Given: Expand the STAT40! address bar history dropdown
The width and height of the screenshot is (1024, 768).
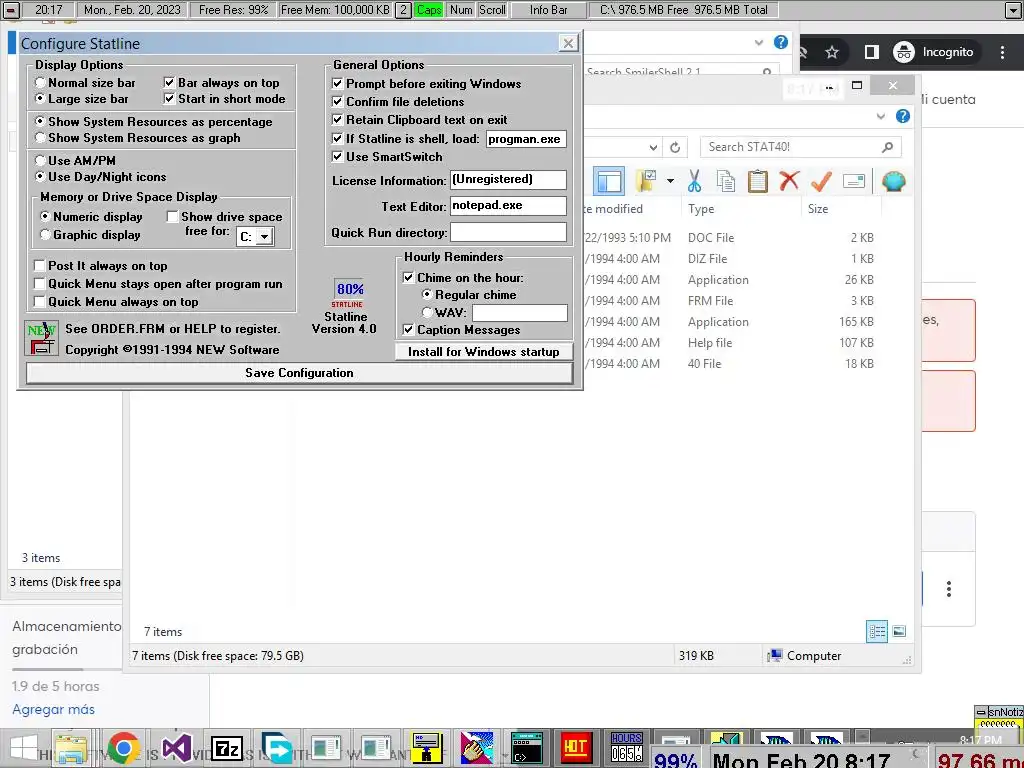Looking at the screenshot, I should pyautogui.click(x=652, y=147).
